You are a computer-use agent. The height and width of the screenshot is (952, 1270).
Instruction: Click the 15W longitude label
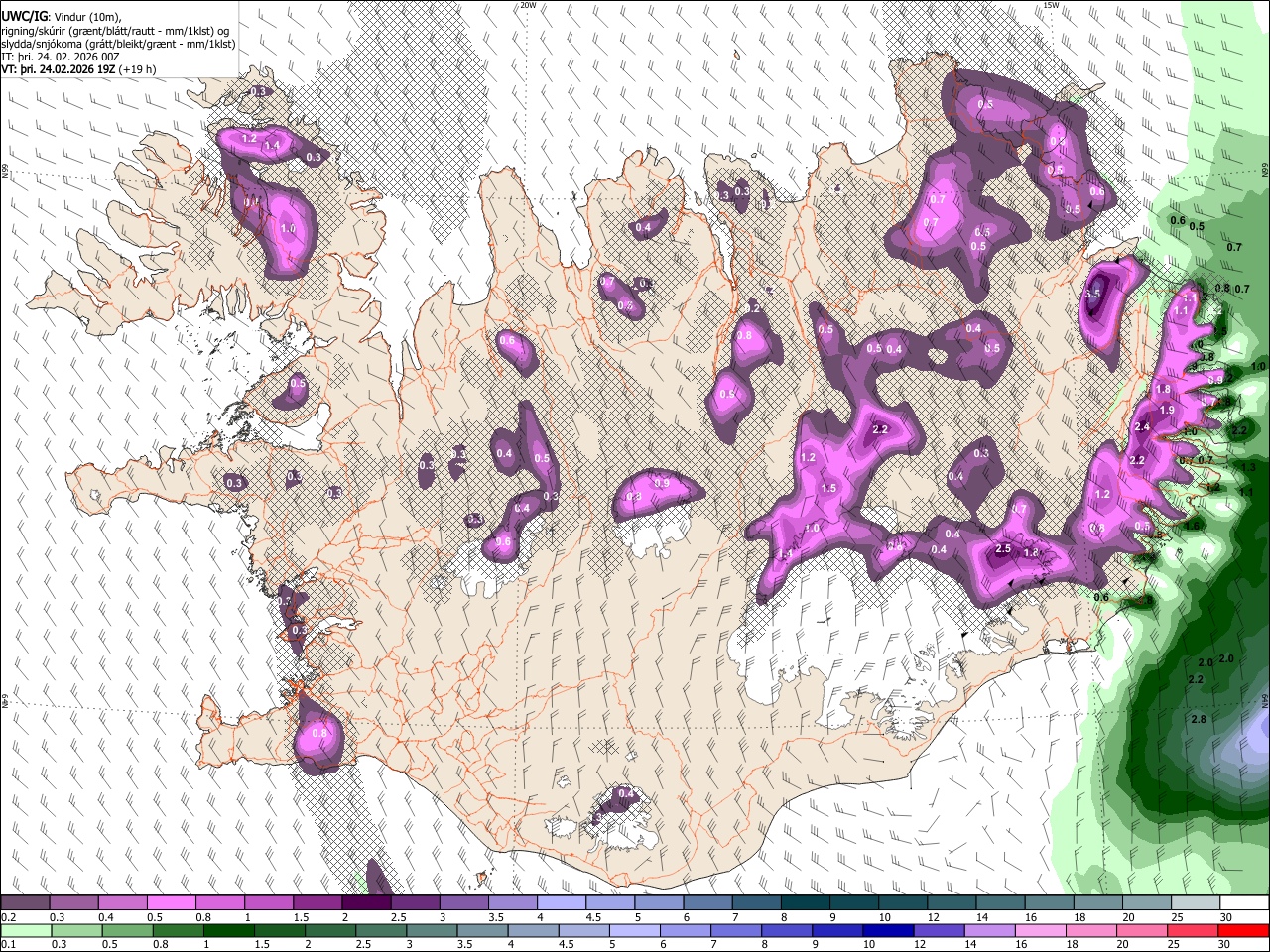click(x=1051, y=5)
